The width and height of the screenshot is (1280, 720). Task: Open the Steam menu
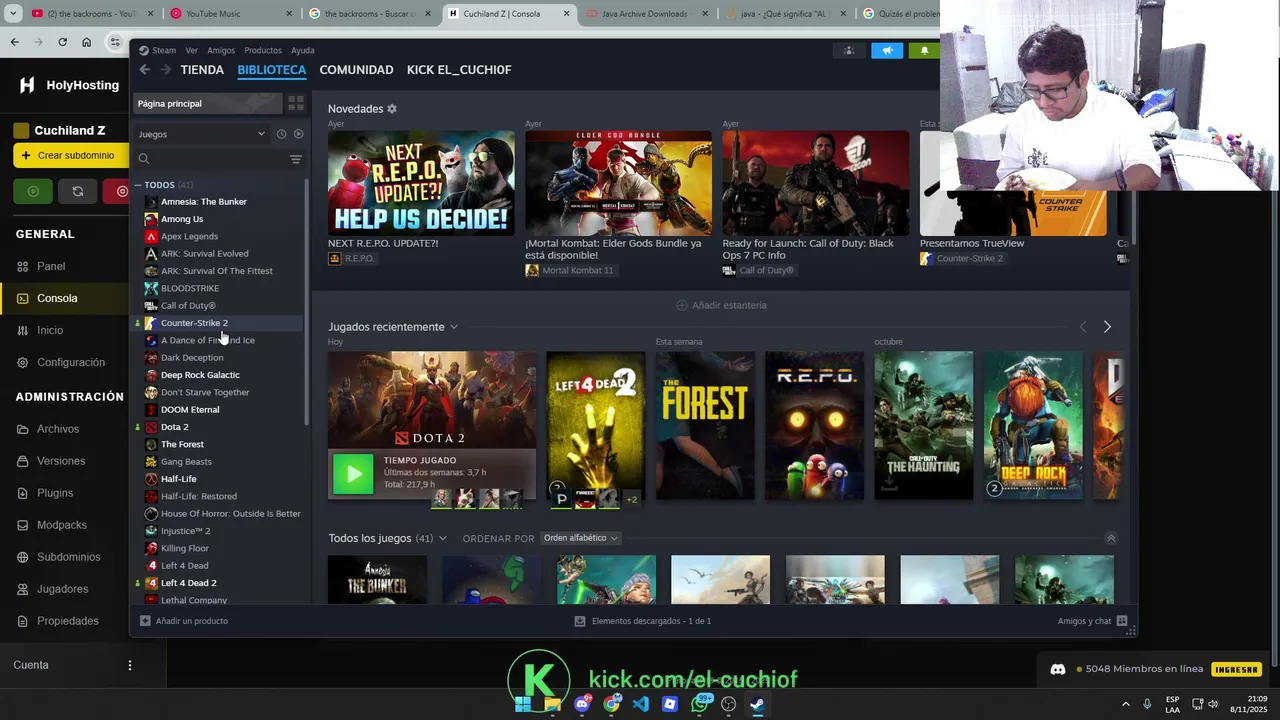tap(157, 50)
